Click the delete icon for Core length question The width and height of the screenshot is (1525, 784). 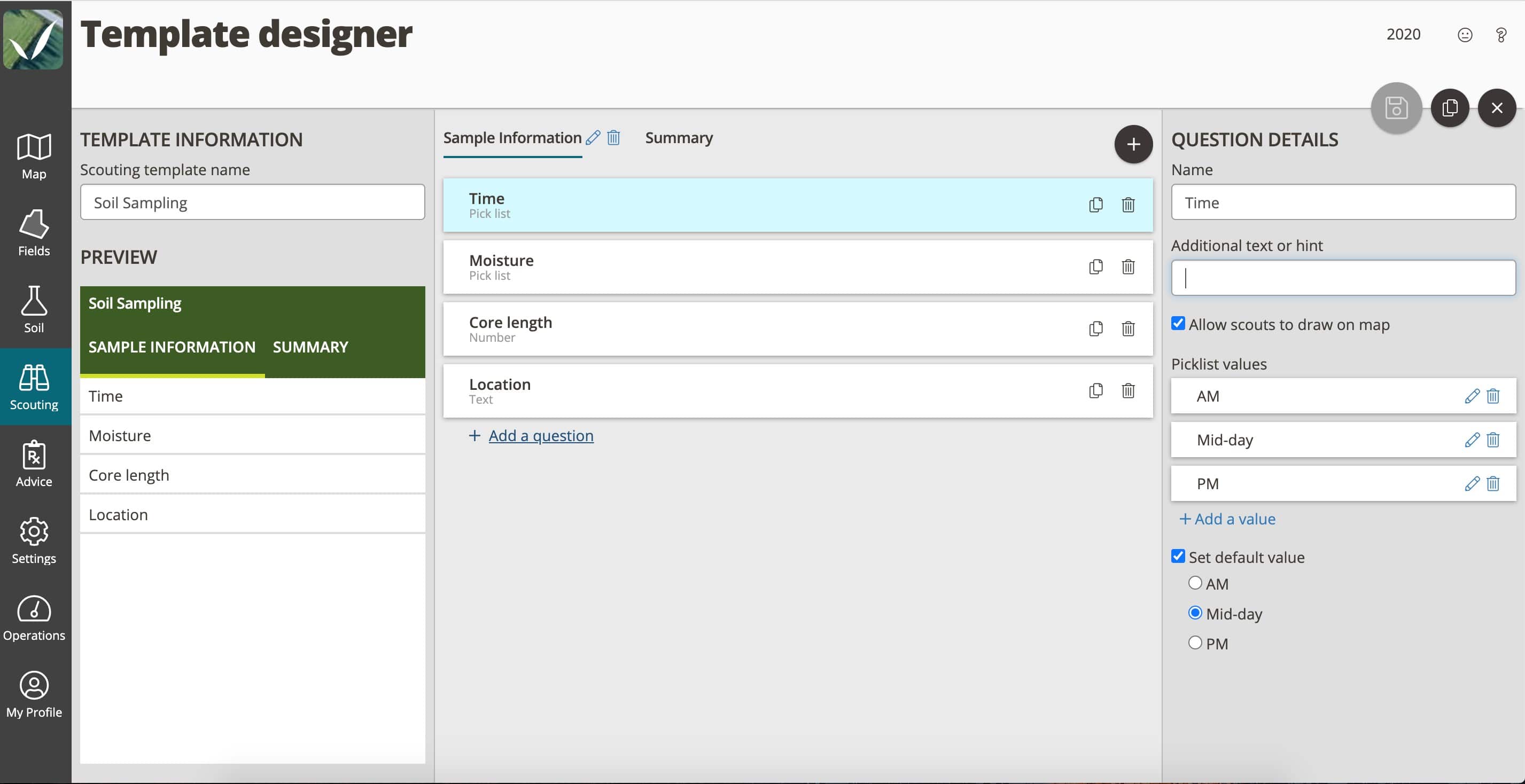pyautogui.click(x=1127, y=328)
